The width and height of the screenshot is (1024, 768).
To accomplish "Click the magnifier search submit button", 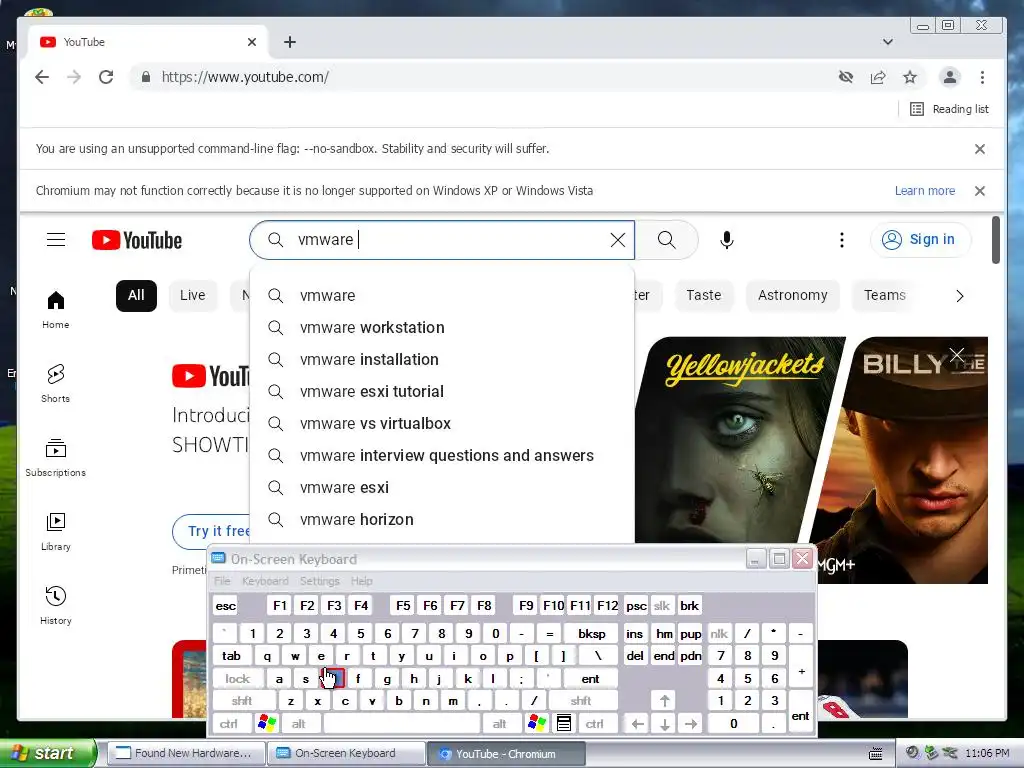I will (x=667, y=240).
